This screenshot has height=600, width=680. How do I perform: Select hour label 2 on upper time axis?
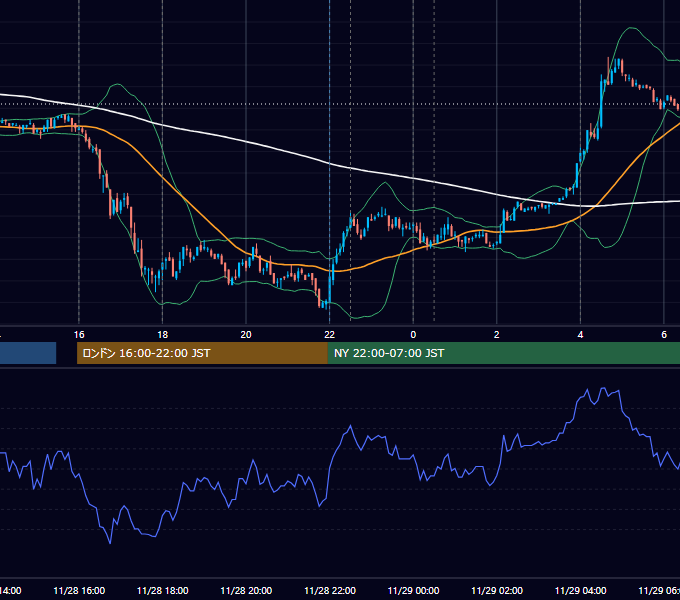point(497,335)
